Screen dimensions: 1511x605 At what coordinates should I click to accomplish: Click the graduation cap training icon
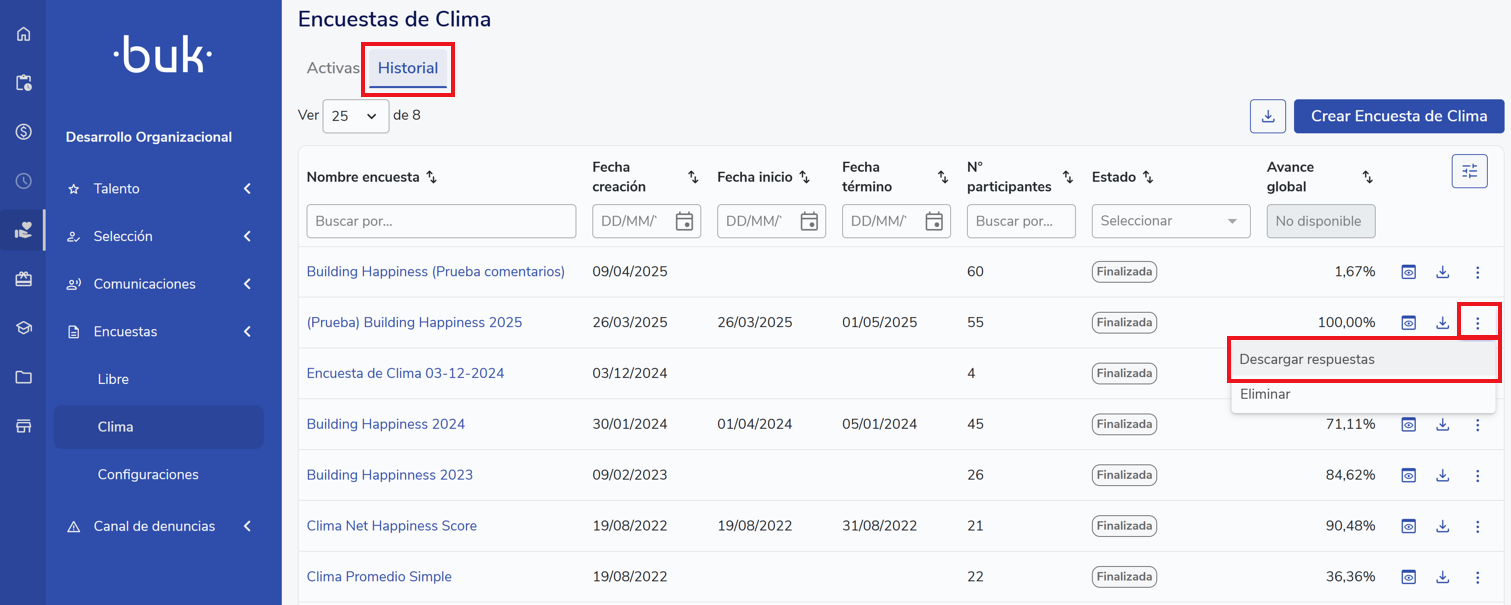pos(23,328)
